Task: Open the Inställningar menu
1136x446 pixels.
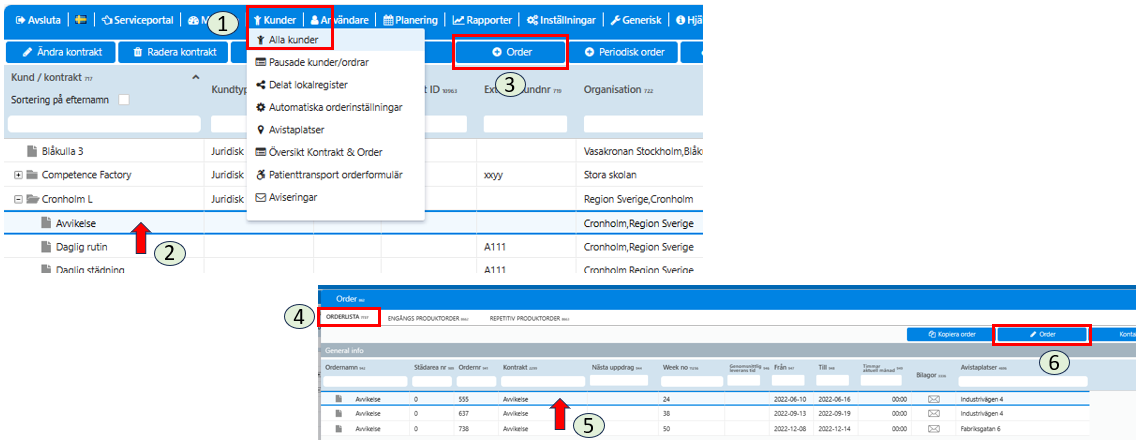Action: point(561,20)
